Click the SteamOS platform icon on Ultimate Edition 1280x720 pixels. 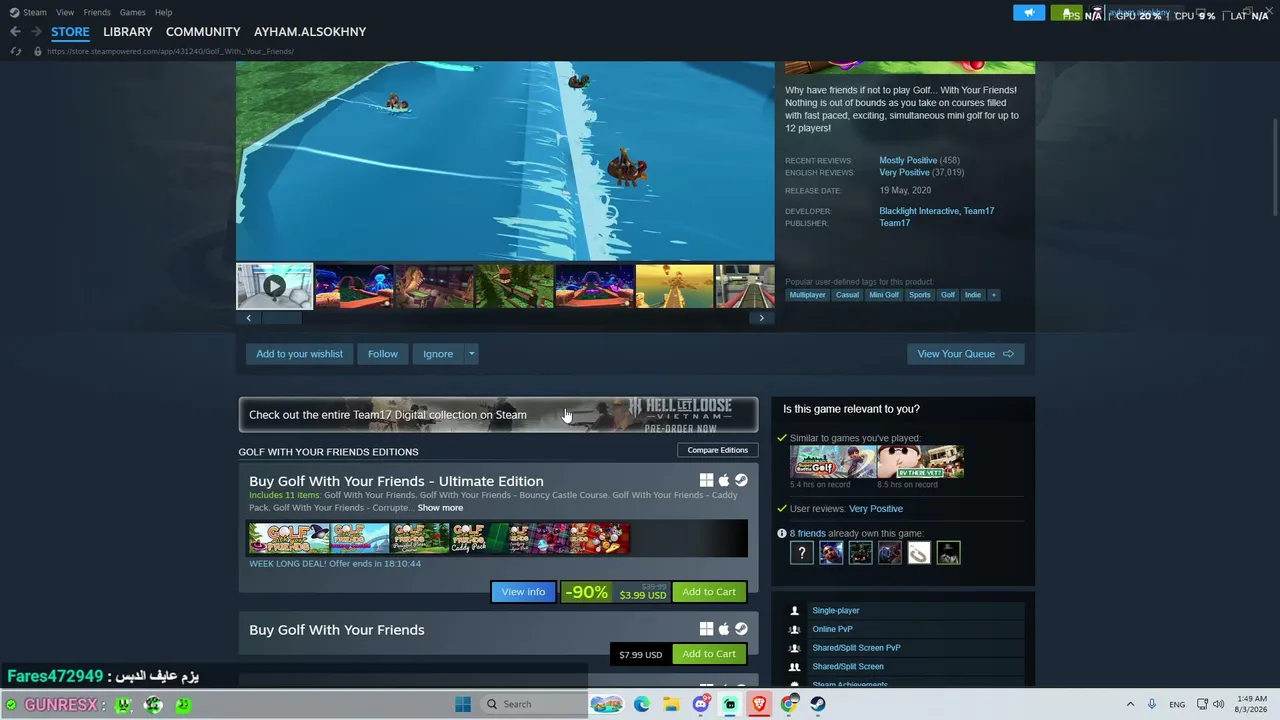pos(741,480)
